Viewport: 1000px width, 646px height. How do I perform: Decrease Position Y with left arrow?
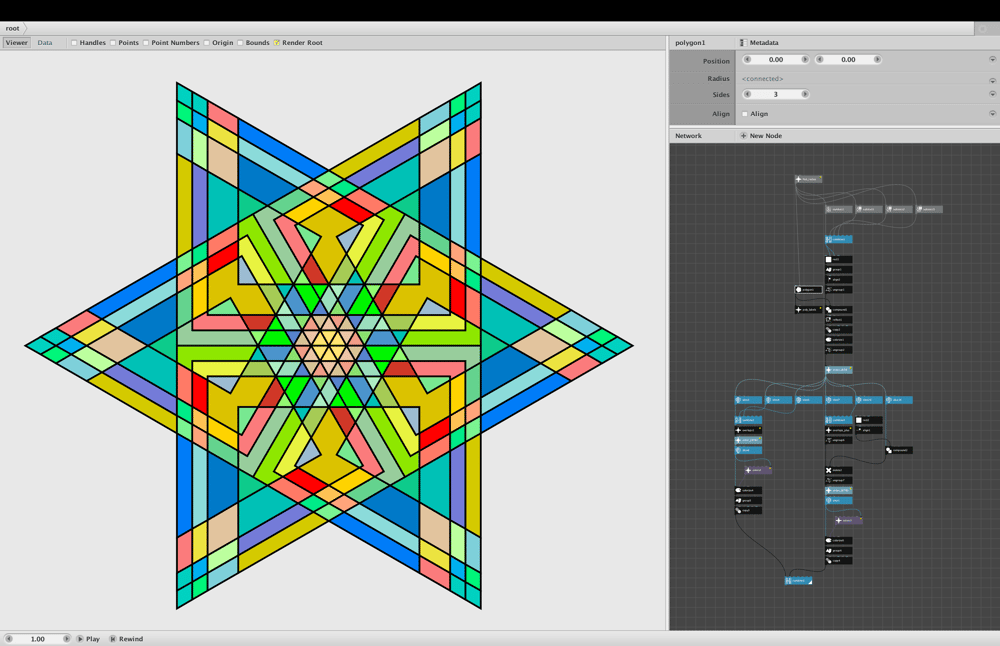pos(820,59)
